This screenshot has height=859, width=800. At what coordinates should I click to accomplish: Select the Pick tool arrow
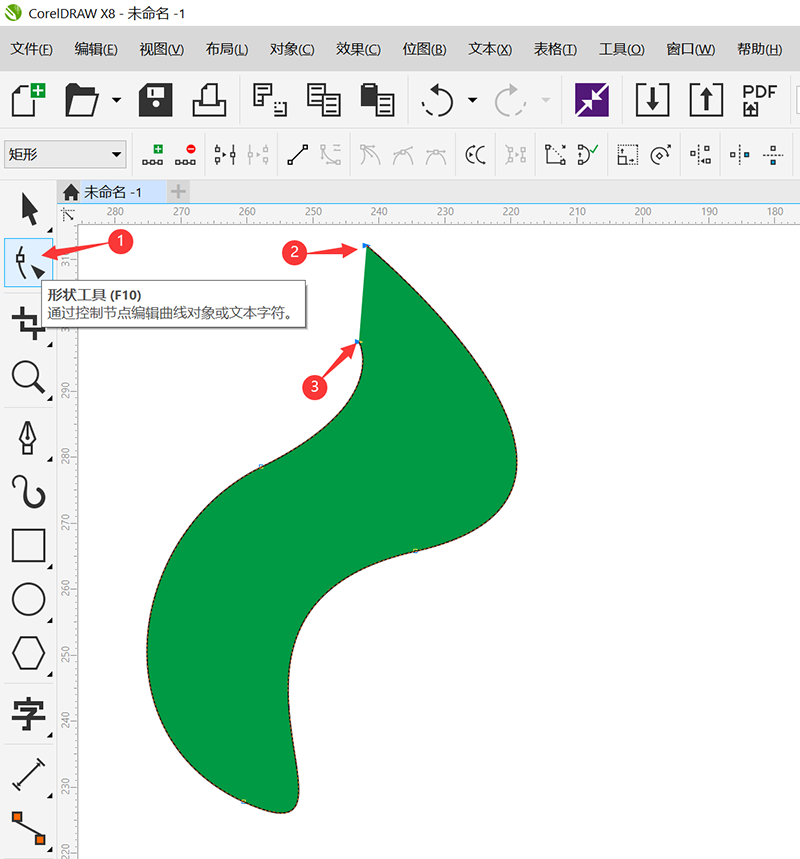tap(29, 210)
